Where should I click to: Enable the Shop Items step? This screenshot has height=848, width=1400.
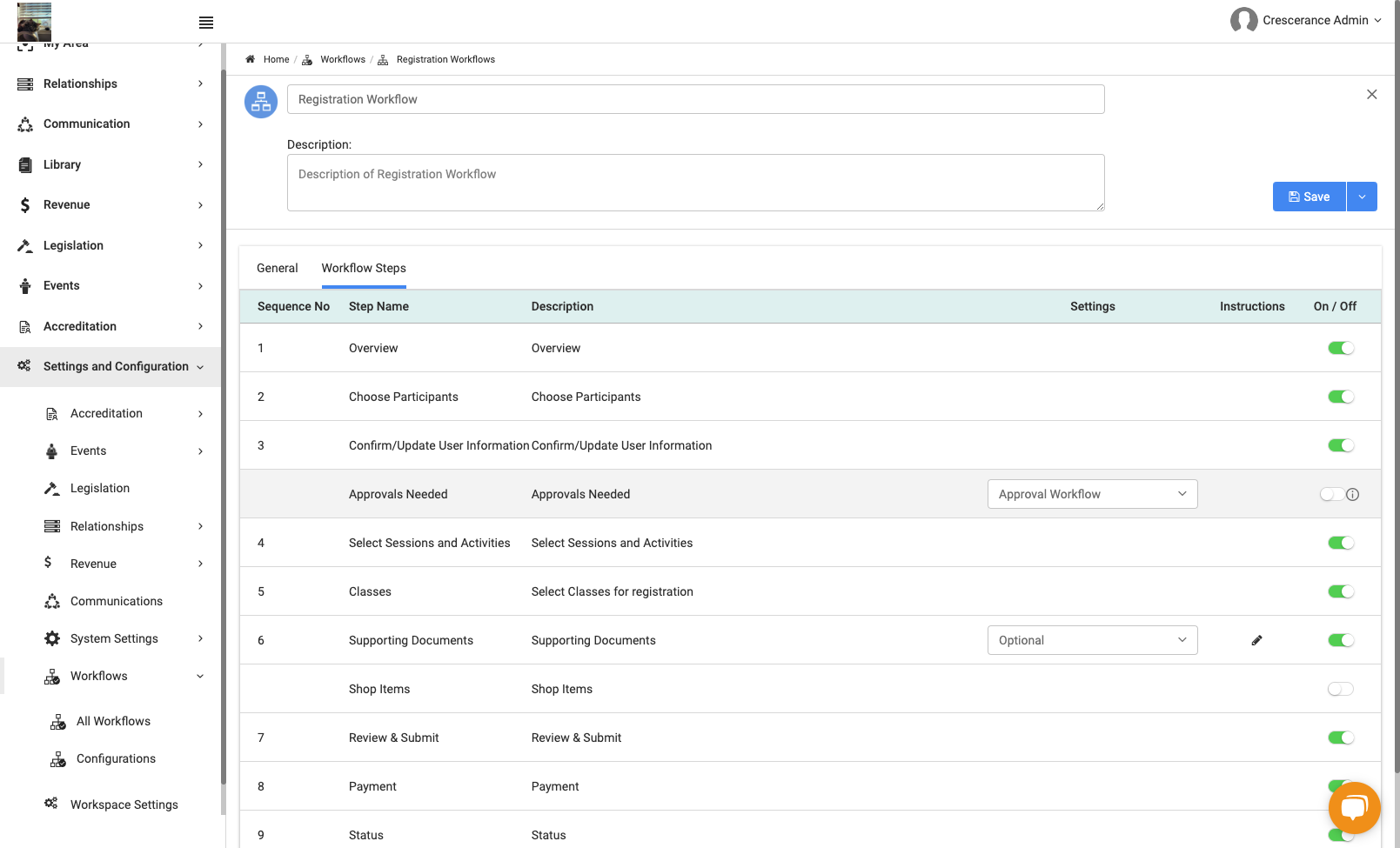[1341, 689]
